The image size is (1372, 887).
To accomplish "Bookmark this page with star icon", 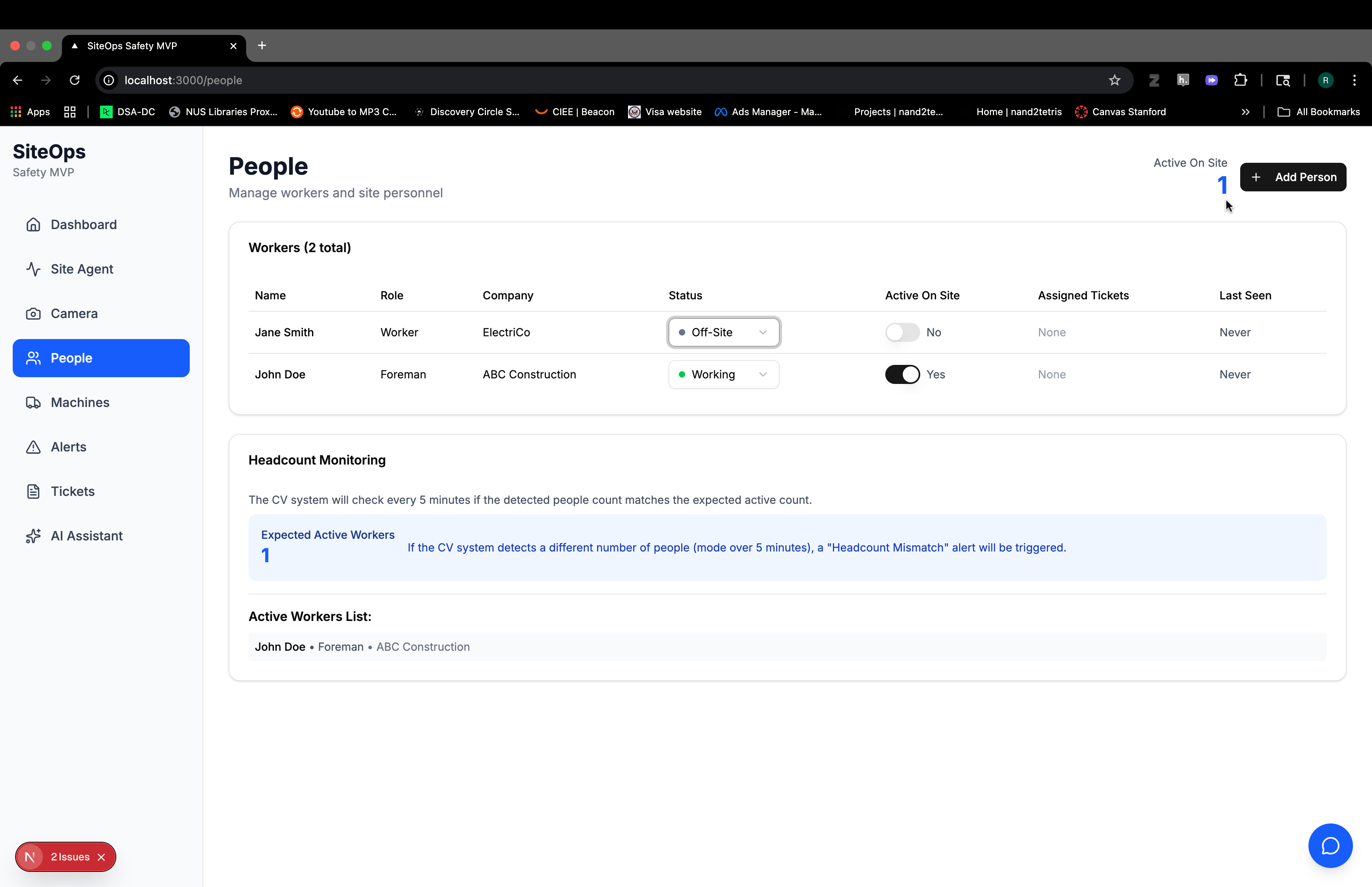I will click(x=1115, y=80).
